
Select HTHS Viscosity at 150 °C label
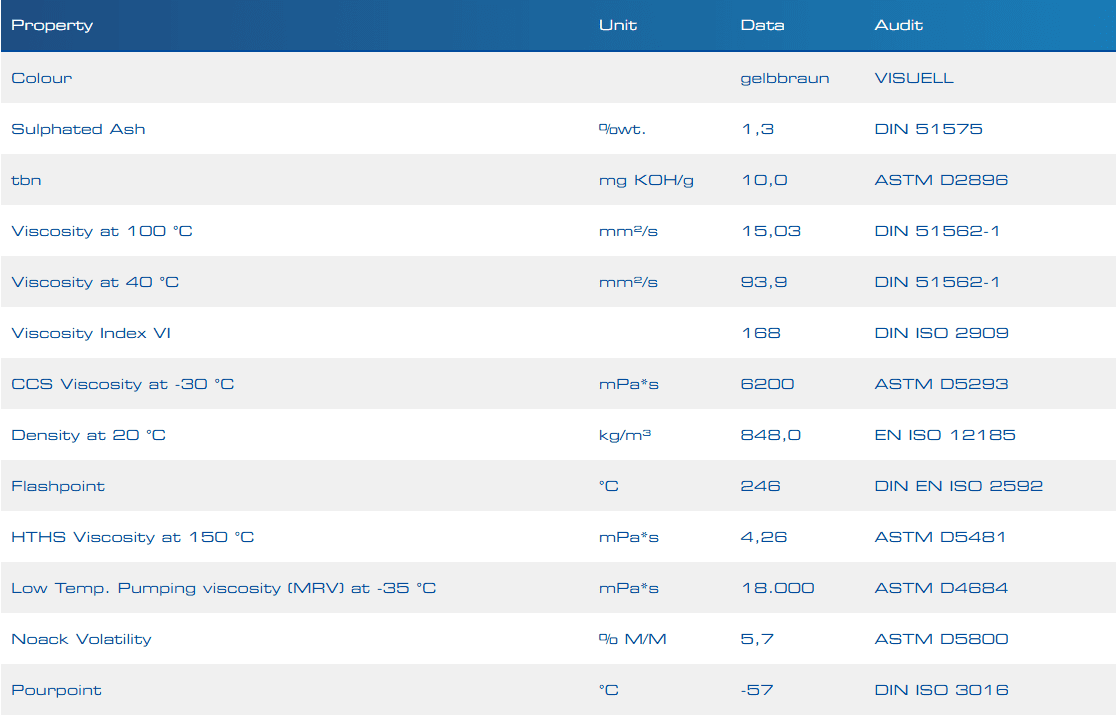(133, 537)
